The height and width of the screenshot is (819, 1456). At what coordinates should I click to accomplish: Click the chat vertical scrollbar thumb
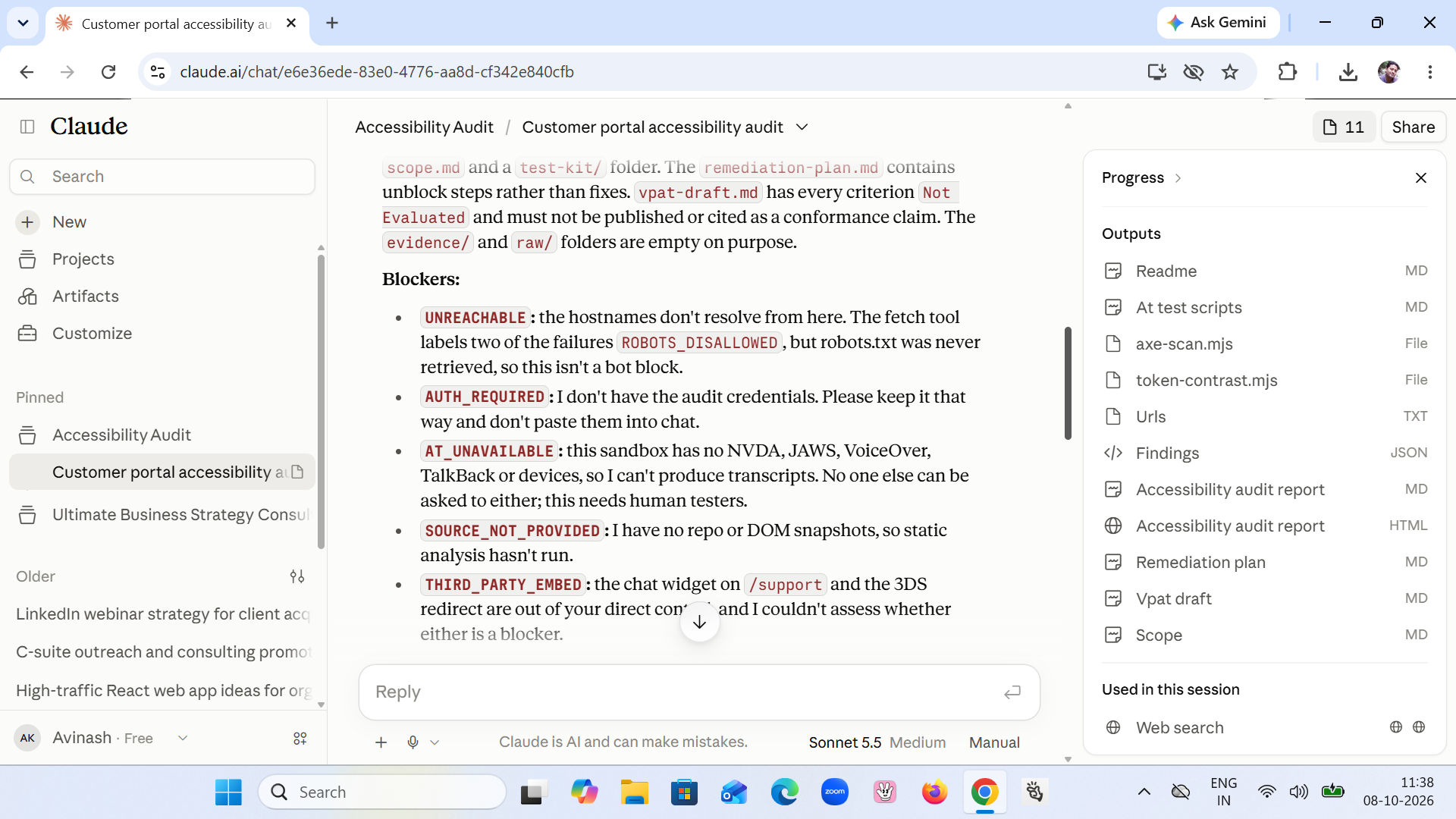[x=1068, y=383]
